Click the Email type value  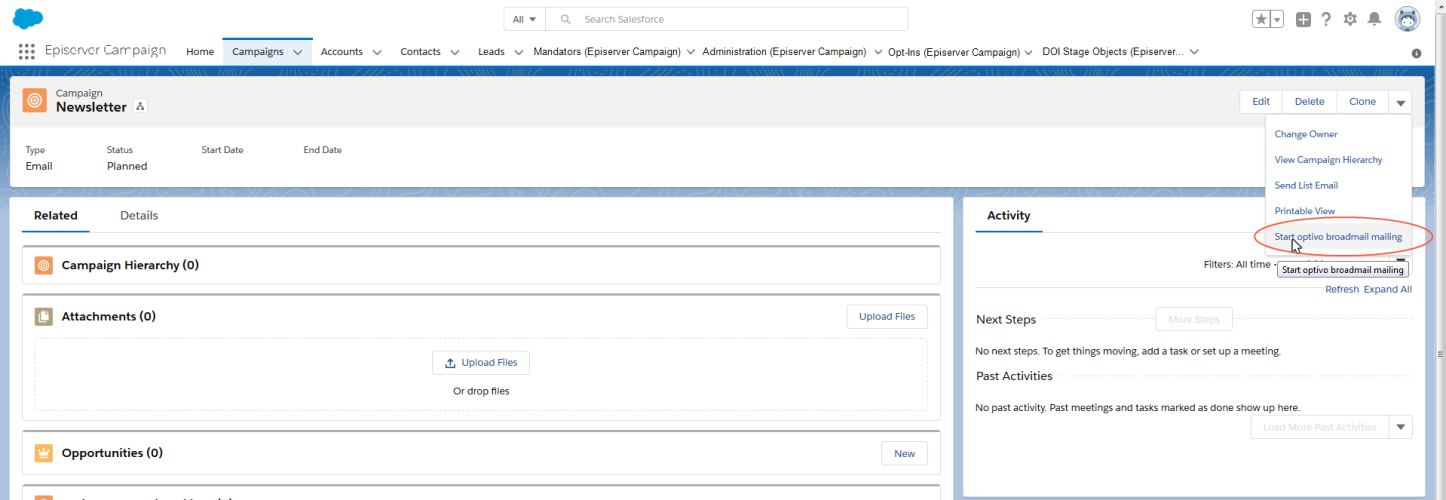(x=39, y=166)
